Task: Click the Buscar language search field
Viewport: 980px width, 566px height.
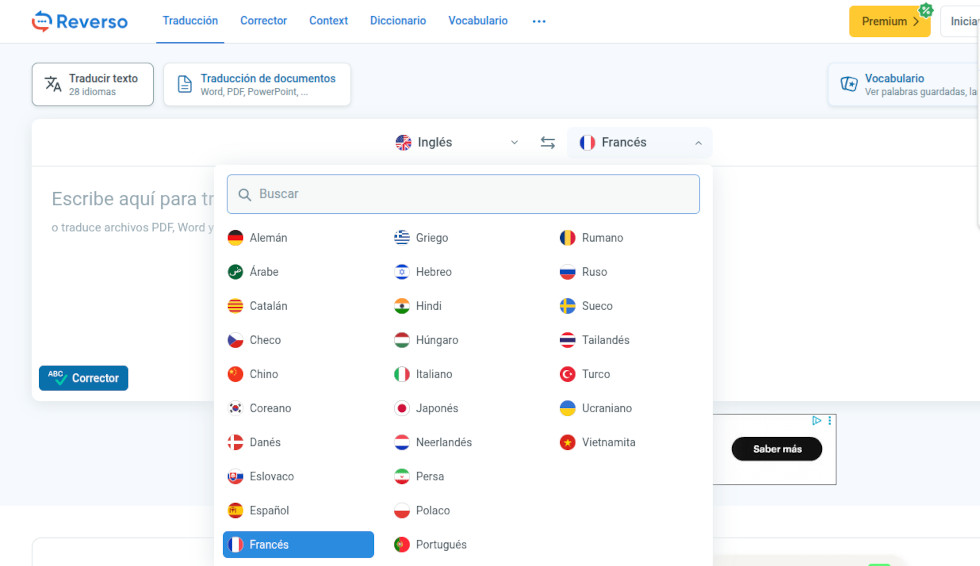Action: (x=470, y=194)
